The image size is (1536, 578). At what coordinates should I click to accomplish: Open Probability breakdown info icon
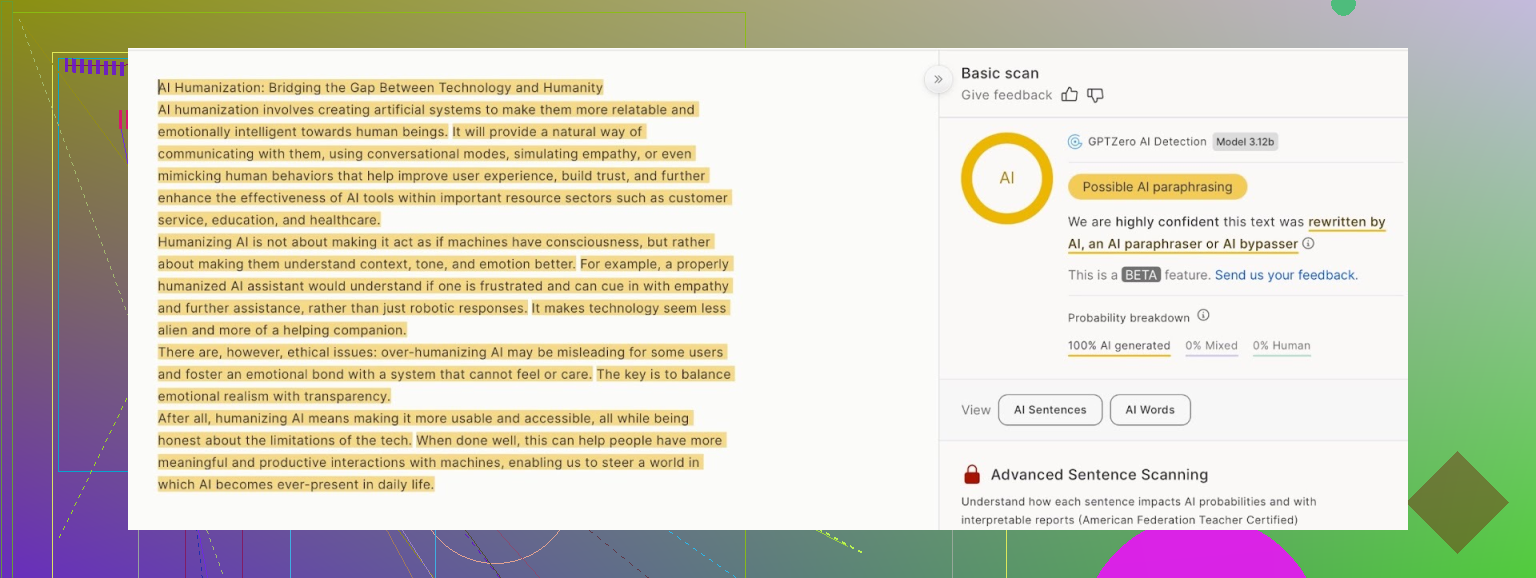[1203, 316]
